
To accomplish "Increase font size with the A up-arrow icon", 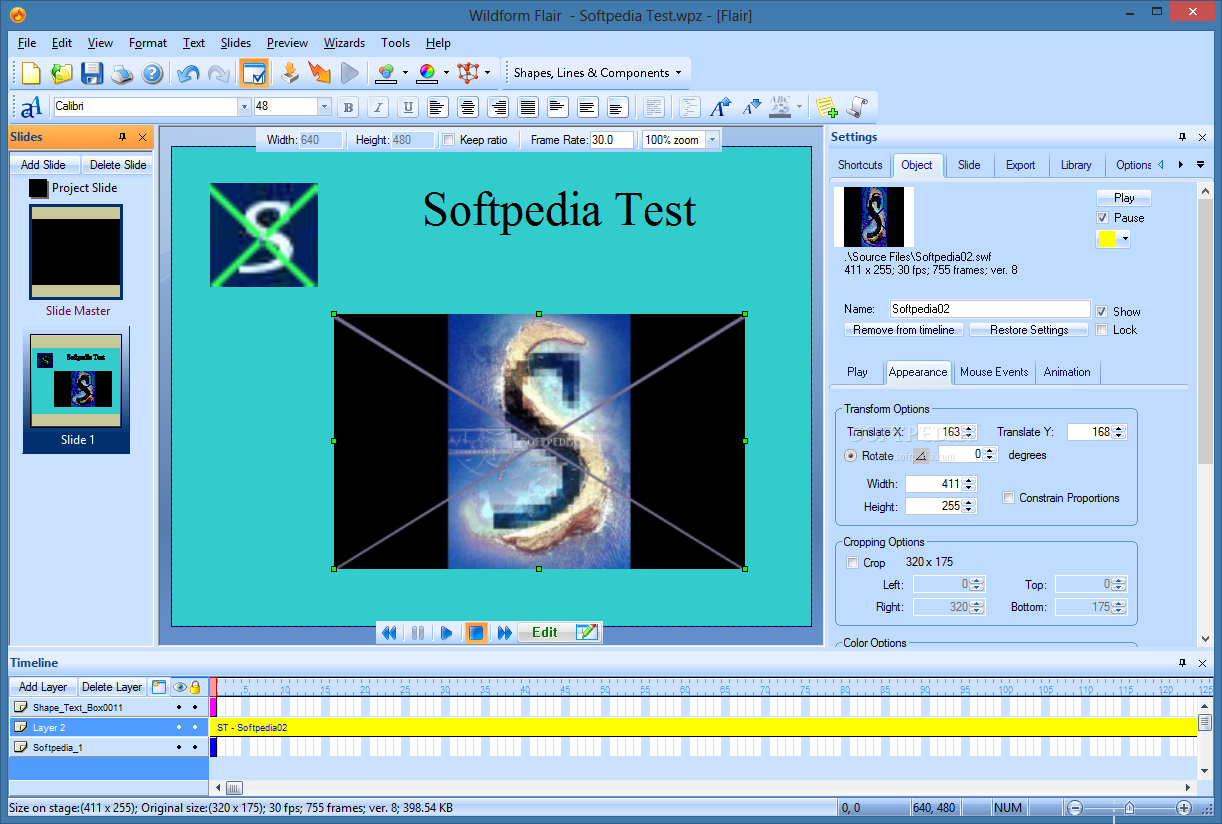I will [x=720, y=107].
